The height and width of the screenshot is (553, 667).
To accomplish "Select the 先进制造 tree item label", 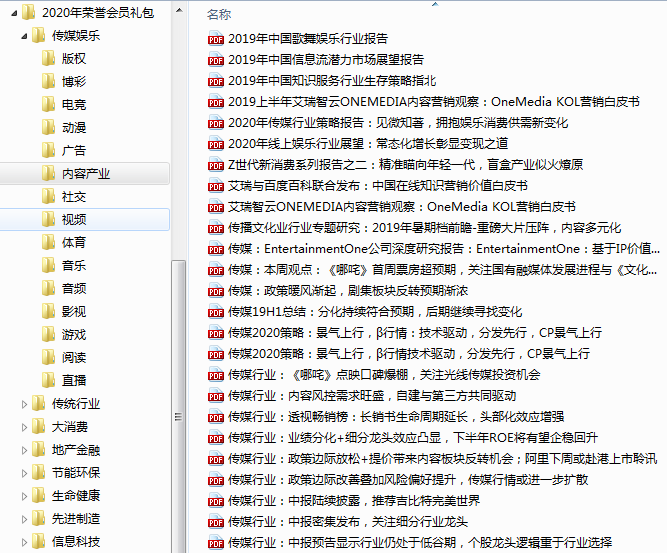I will 76,519.
